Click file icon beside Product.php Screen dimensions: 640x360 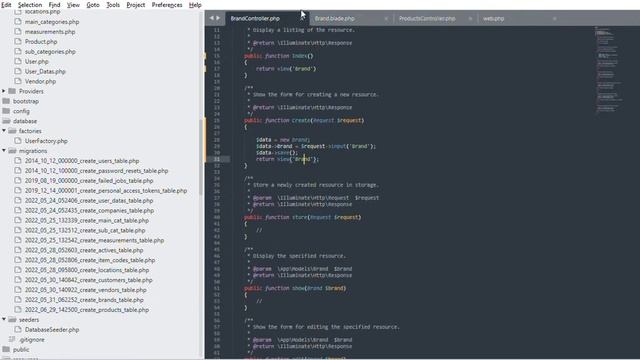[18, 41]
